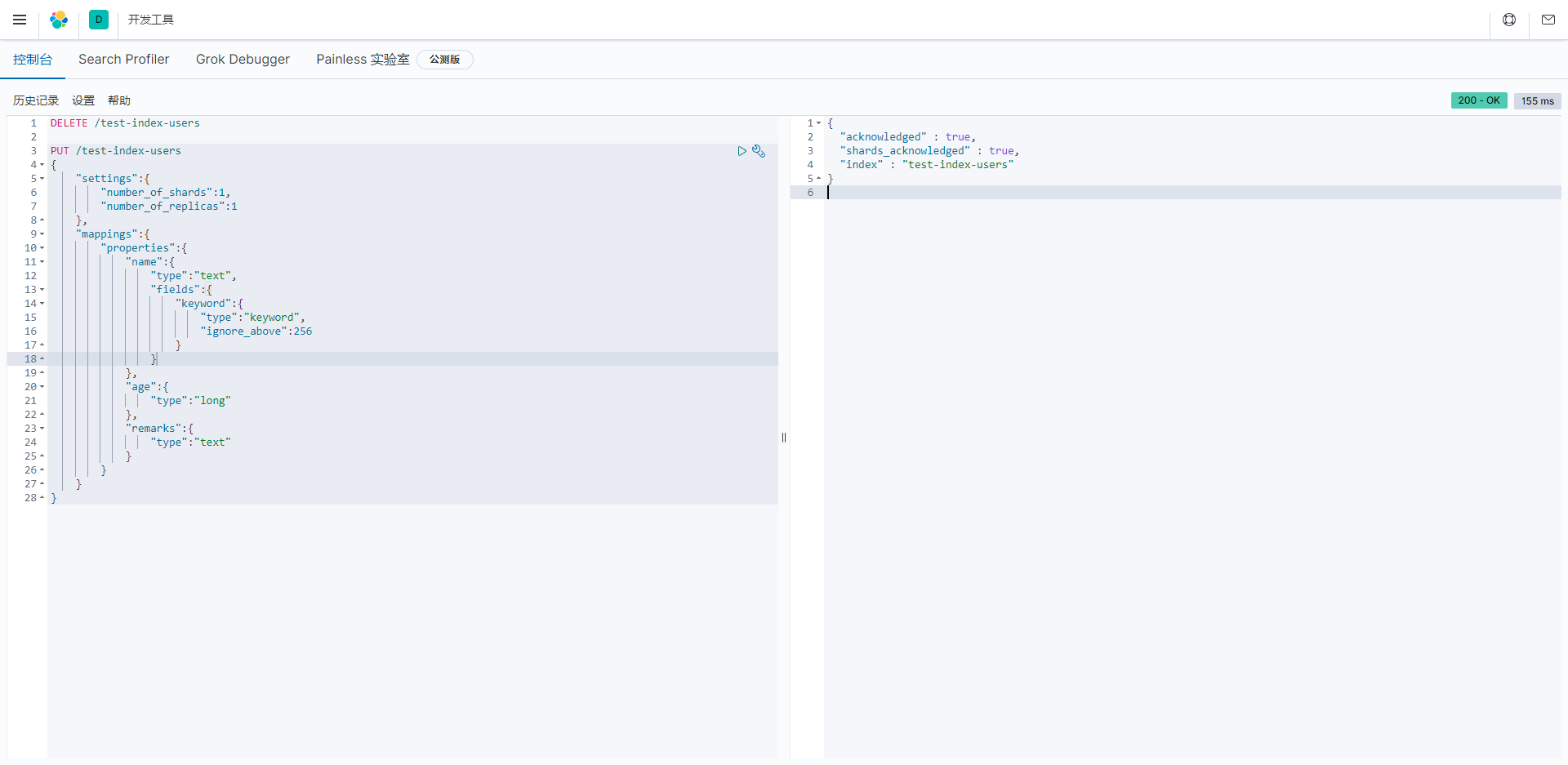Run the PUT request with play icon
Screen dimensions: 1568x765
click(x=742, y=151)
